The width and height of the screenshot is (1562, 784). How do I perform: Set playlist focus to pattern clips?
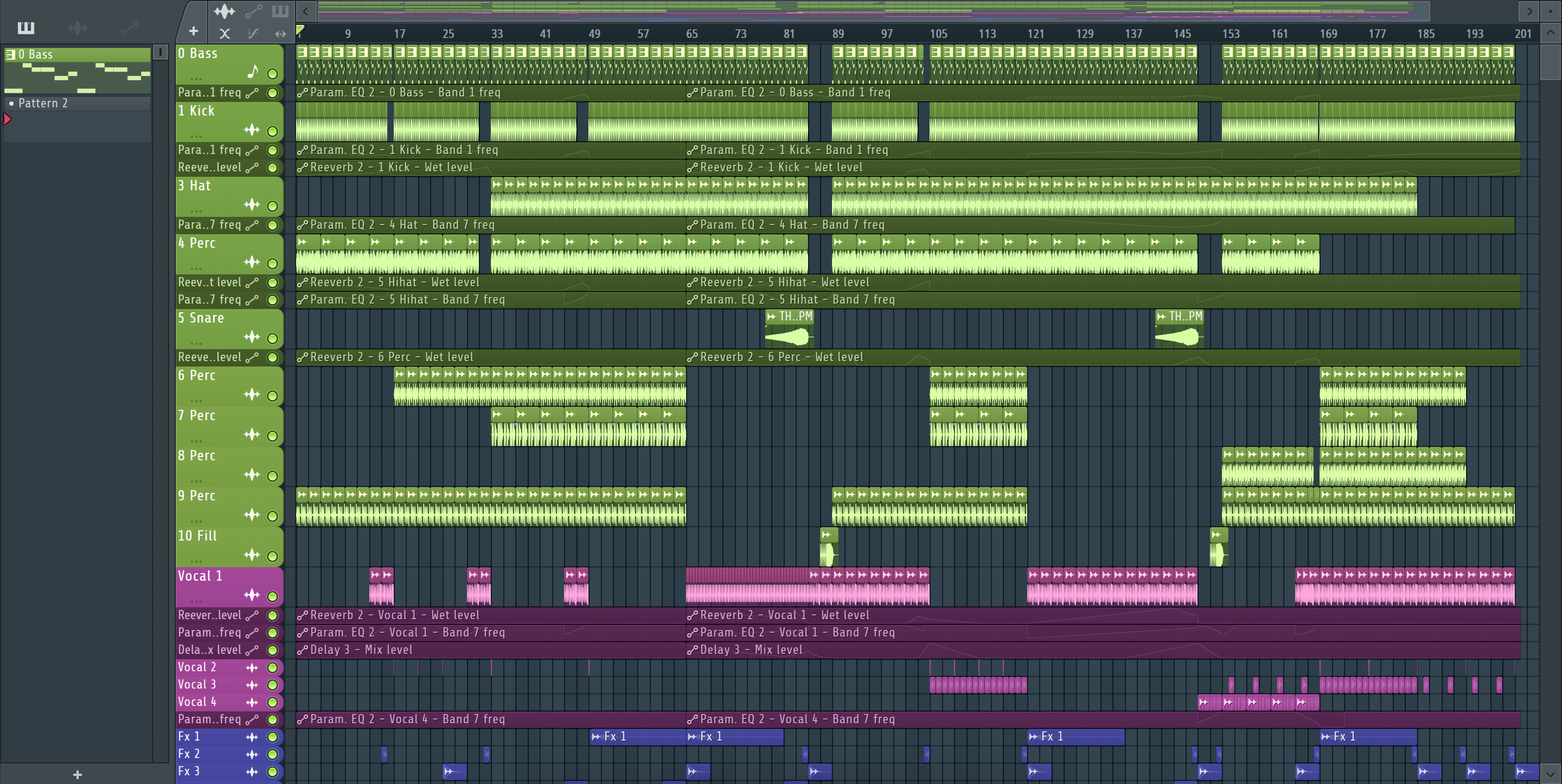280,11
